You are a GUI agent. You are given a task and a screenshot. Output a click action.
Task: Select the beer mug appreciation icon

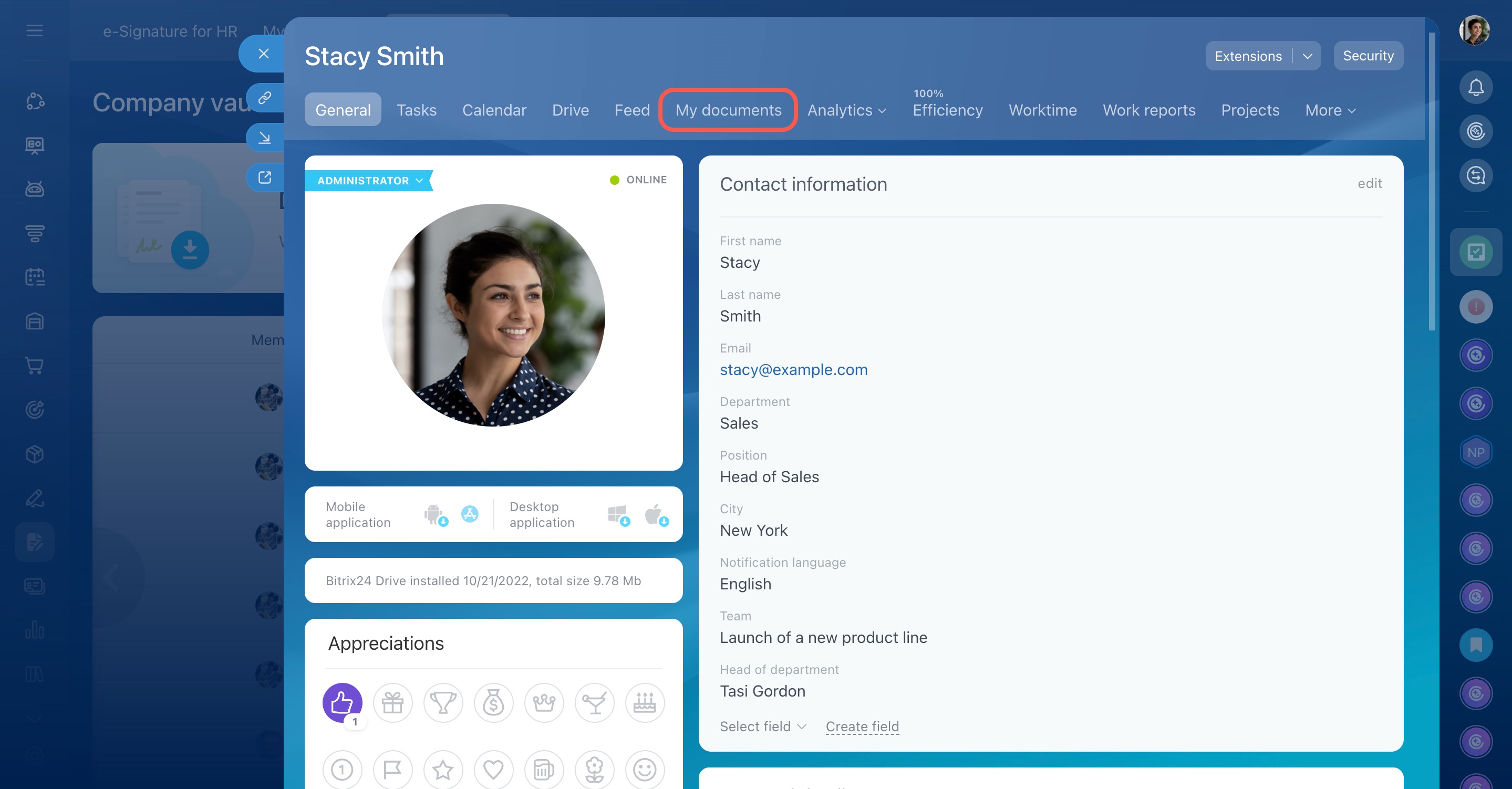click(544, 769)
